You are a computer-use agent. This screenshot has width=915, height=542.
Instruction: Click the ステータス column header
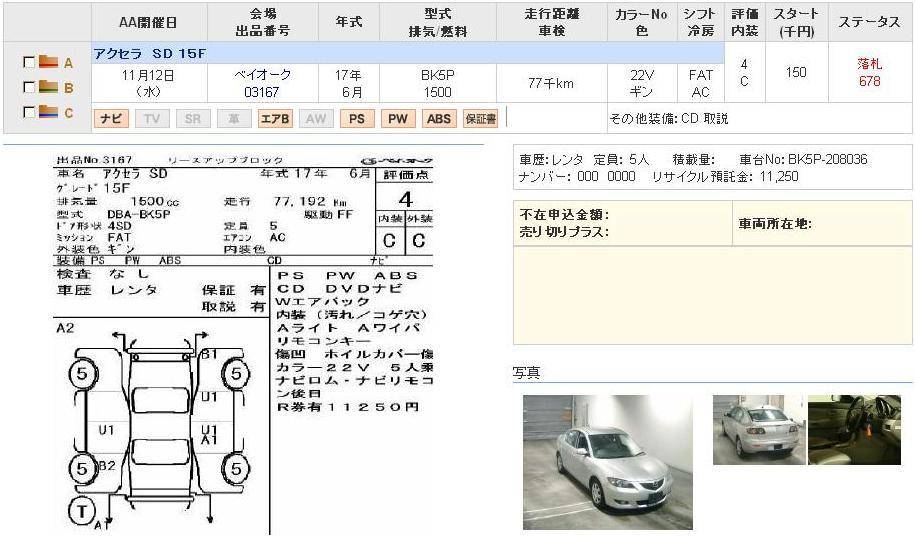point(869,22)
